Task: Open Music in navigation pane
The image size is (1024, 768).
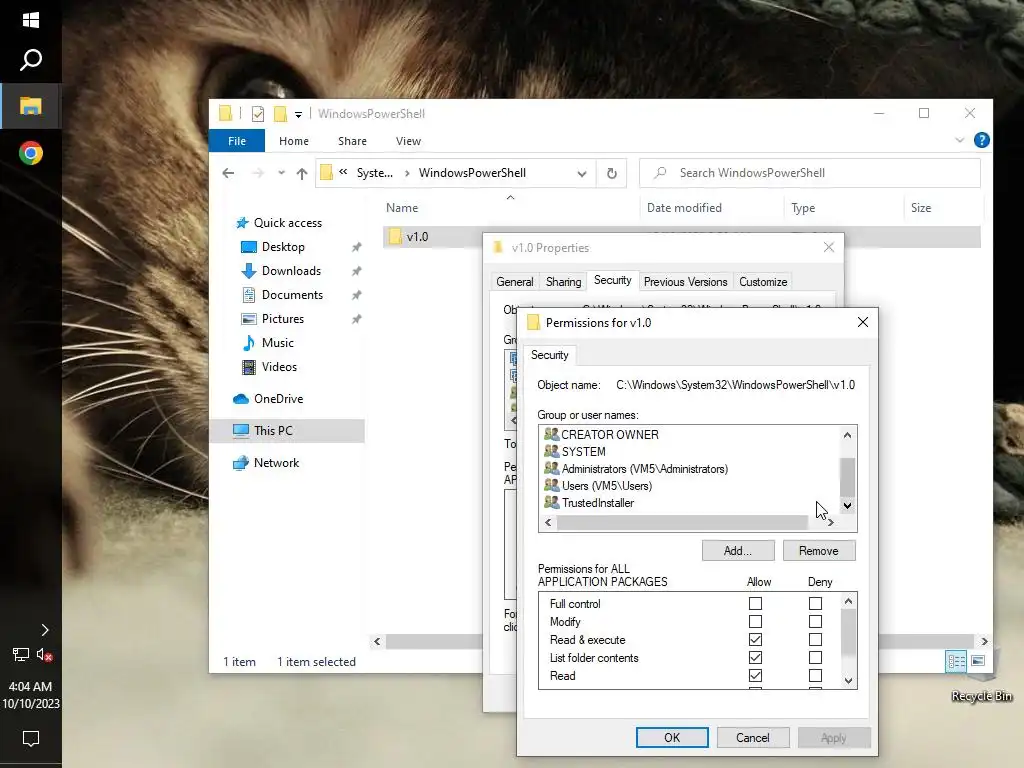Action: [278, 343]
